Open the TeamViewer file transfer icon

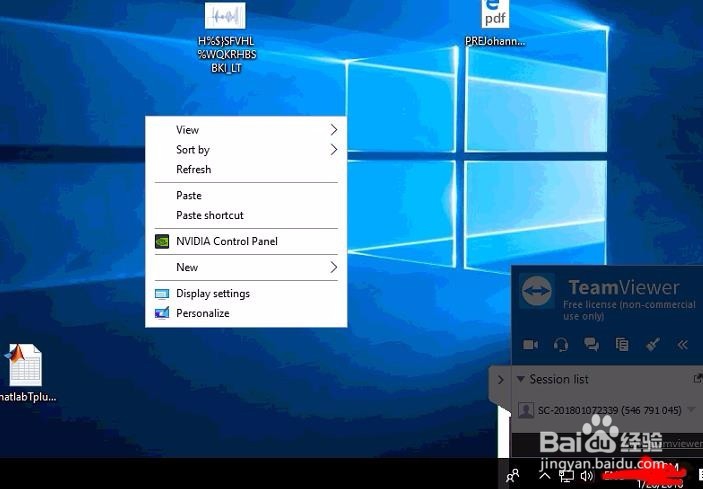[x=622, y=345]
